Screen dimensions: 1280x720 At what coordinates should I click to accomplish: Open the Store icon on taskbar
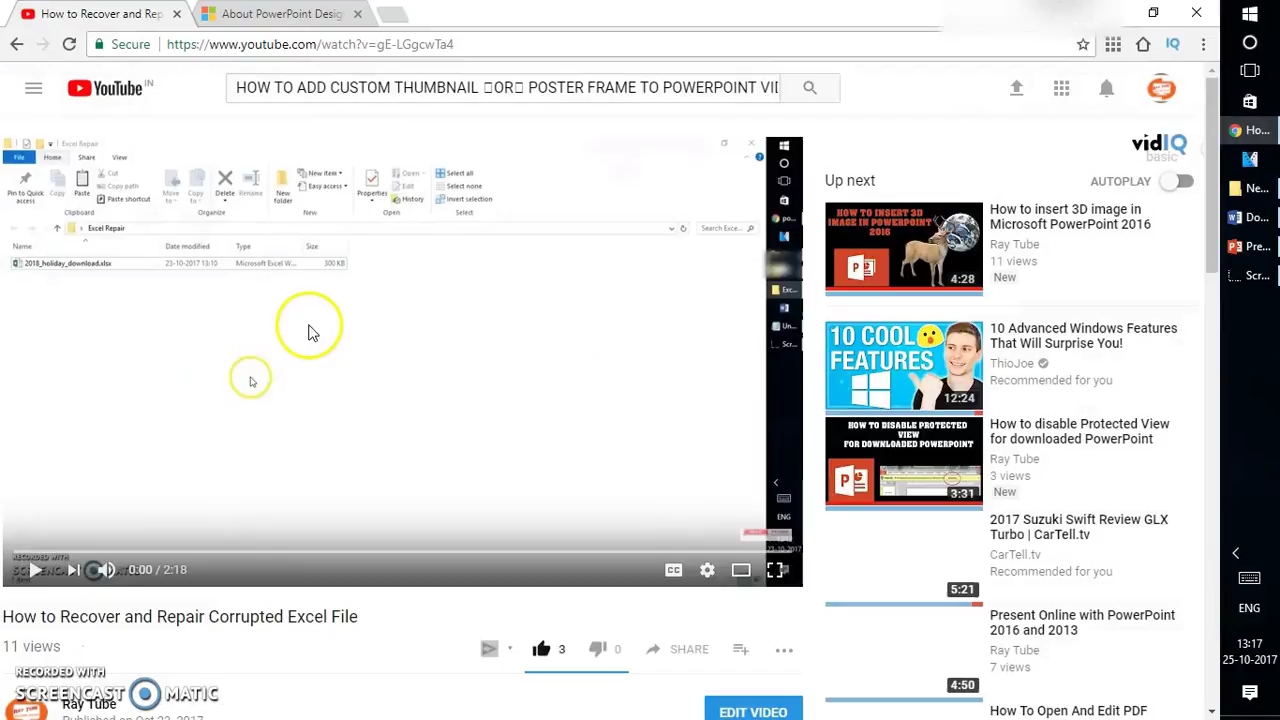click(x=1249, y=101)
